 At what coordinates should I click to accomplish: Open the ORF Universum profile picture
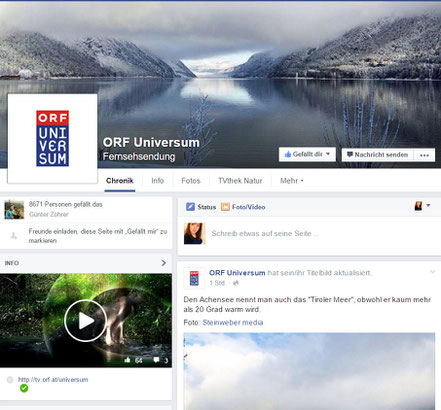52,138
